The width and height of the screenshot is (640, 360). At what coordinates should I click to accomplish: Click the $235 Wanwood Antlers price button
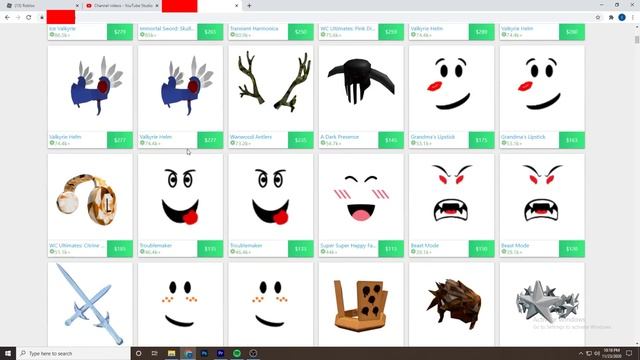(x=300, y=140)
